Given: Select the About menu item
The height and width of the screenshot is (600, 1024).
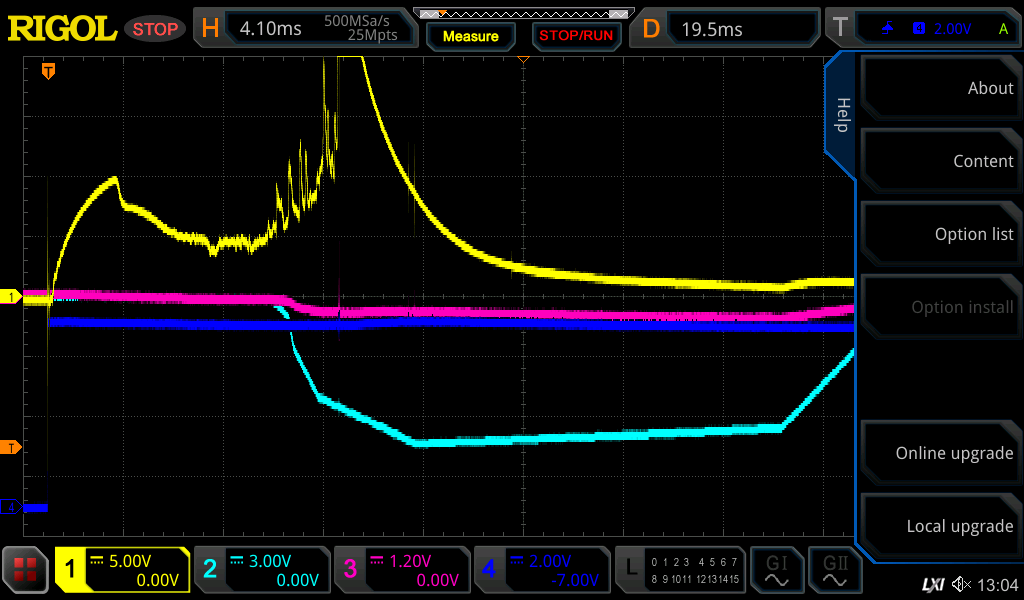Looking at the screenshot, I should 940,88.
